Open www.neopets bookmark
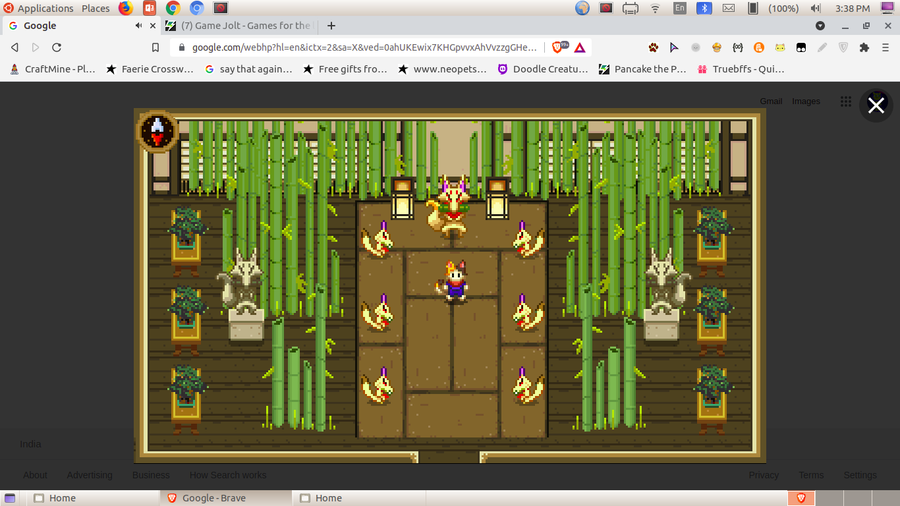Image resolution: width=900 pixels, height=506 pixels. [443, 69]
